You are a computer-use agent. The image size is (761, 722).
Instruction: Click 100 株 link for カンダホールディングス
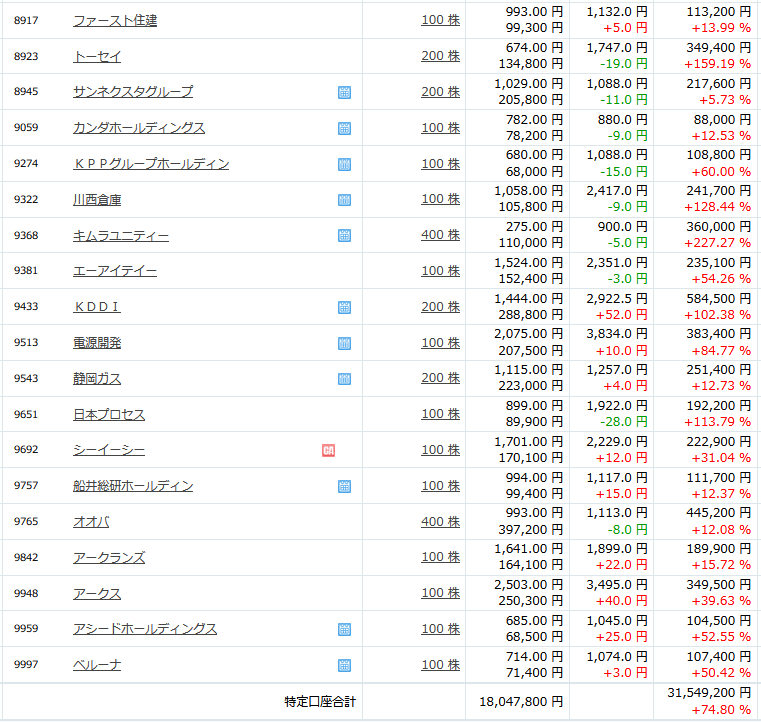click(x=440, y=128)
